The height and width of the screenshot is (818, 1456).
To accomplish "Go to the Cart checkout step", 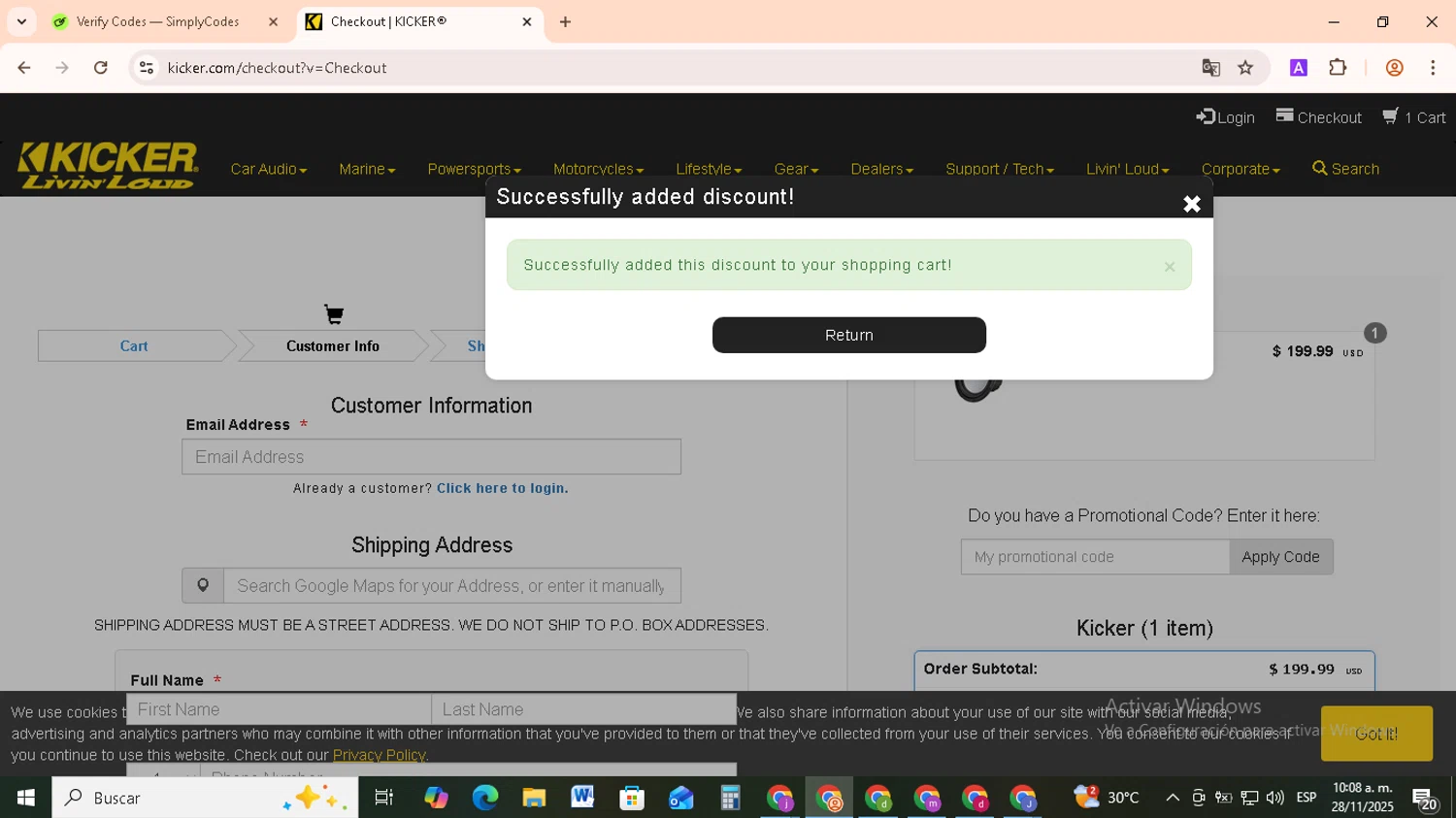I will pyautogui.click(x=134, y=345).
